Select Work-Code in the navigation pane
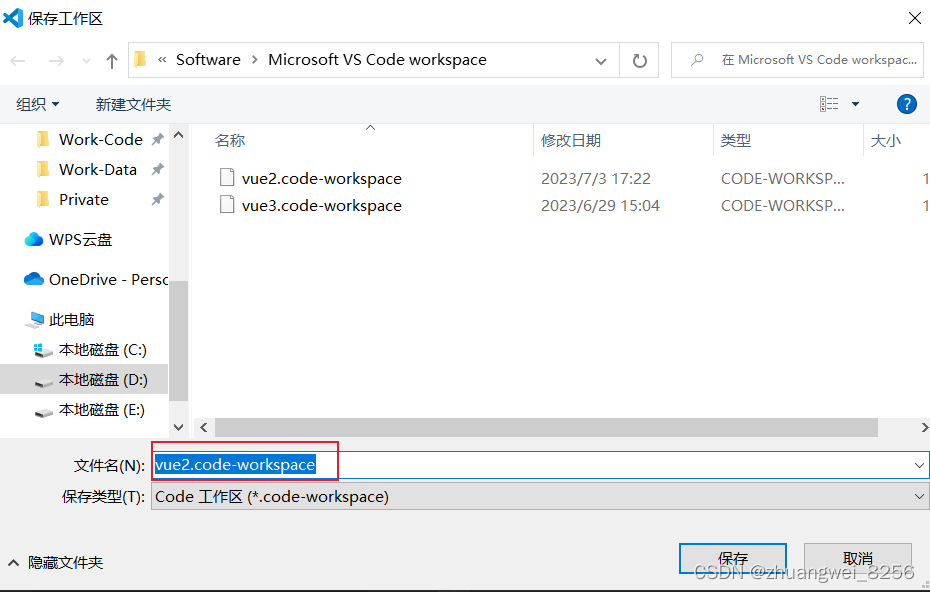 101,139
